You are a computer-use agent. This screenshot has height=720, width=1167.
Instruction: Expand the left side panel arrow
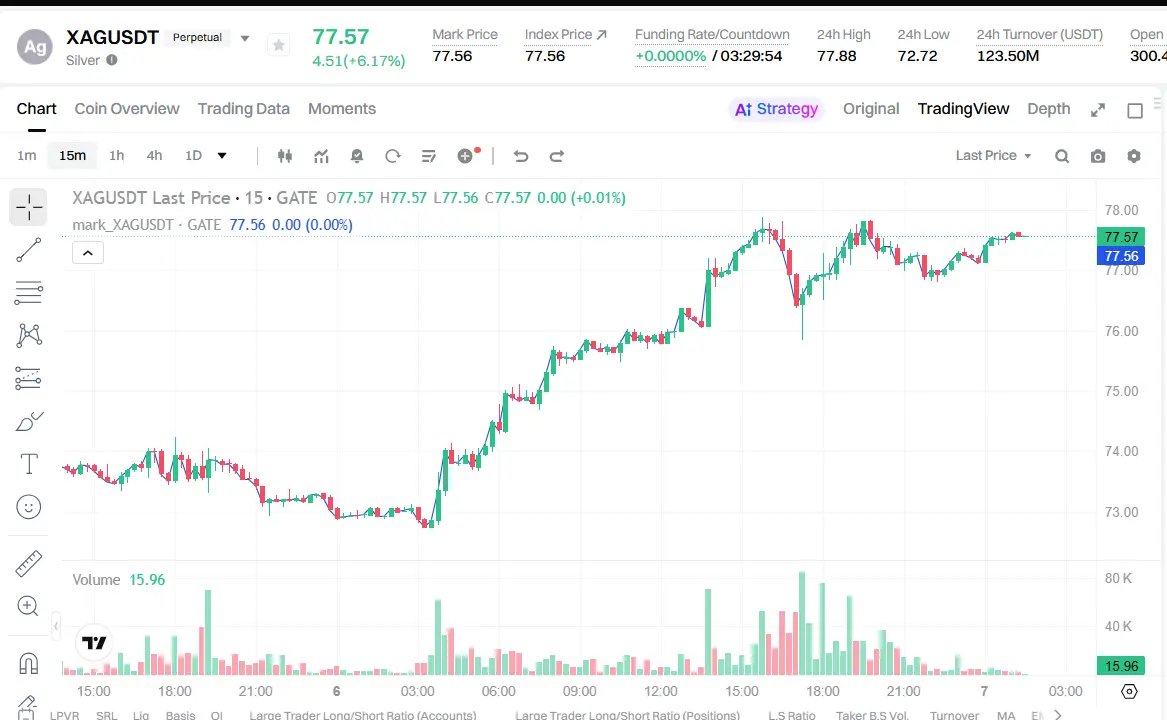tap(56, 626)
